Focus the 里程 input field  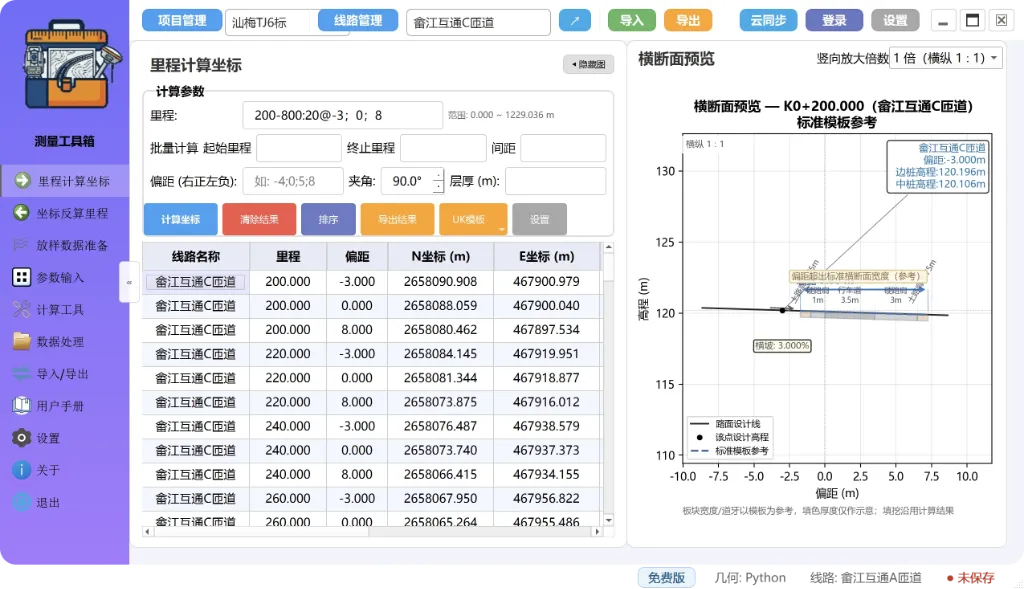point(342,116)
